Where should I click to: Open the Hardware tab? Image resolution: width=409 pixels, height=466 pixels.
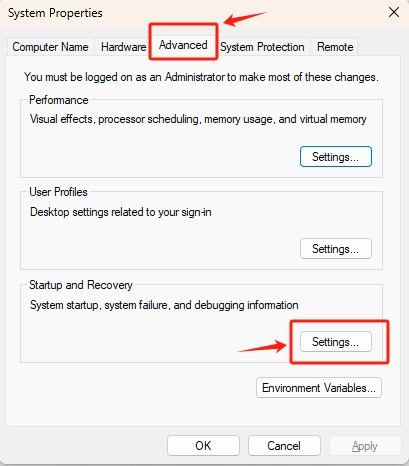[123, 47]
